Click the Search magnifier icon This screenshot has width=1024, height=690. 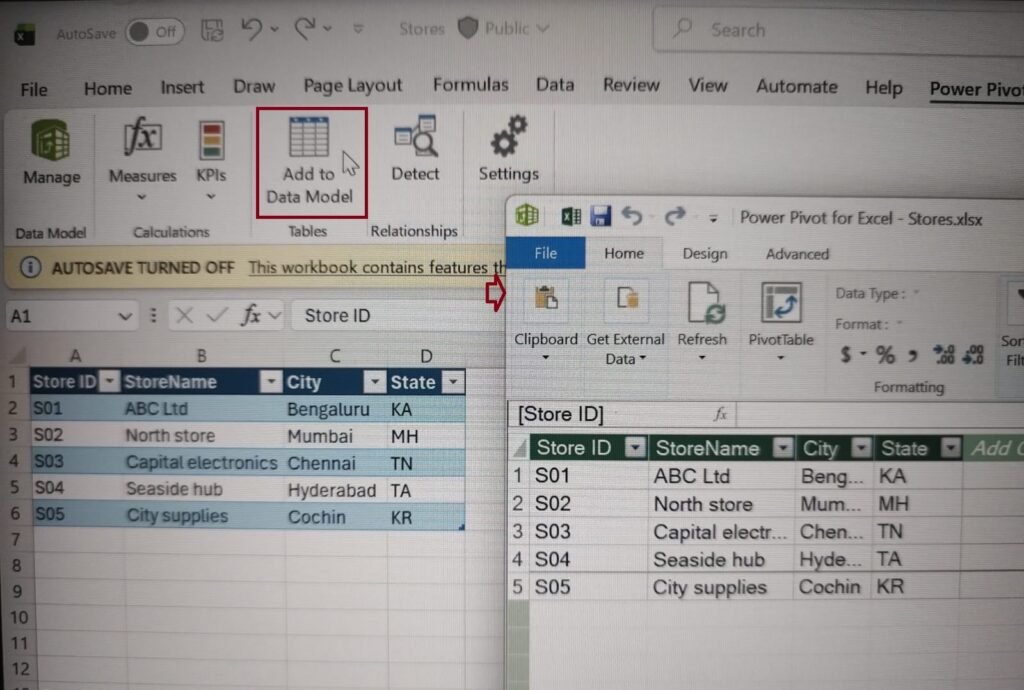tap(682, 29)
